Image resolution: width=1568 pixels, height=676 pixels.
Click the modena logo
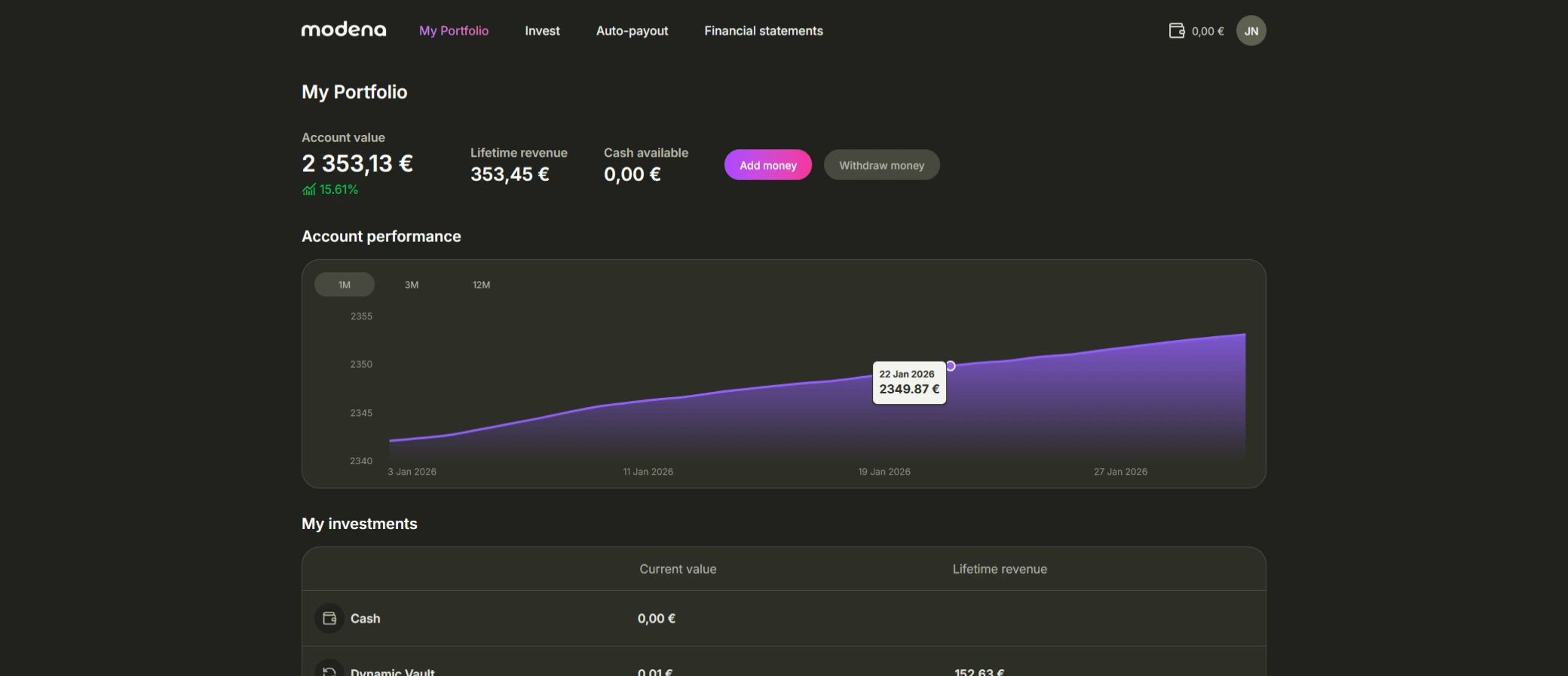tap(344, 30)
